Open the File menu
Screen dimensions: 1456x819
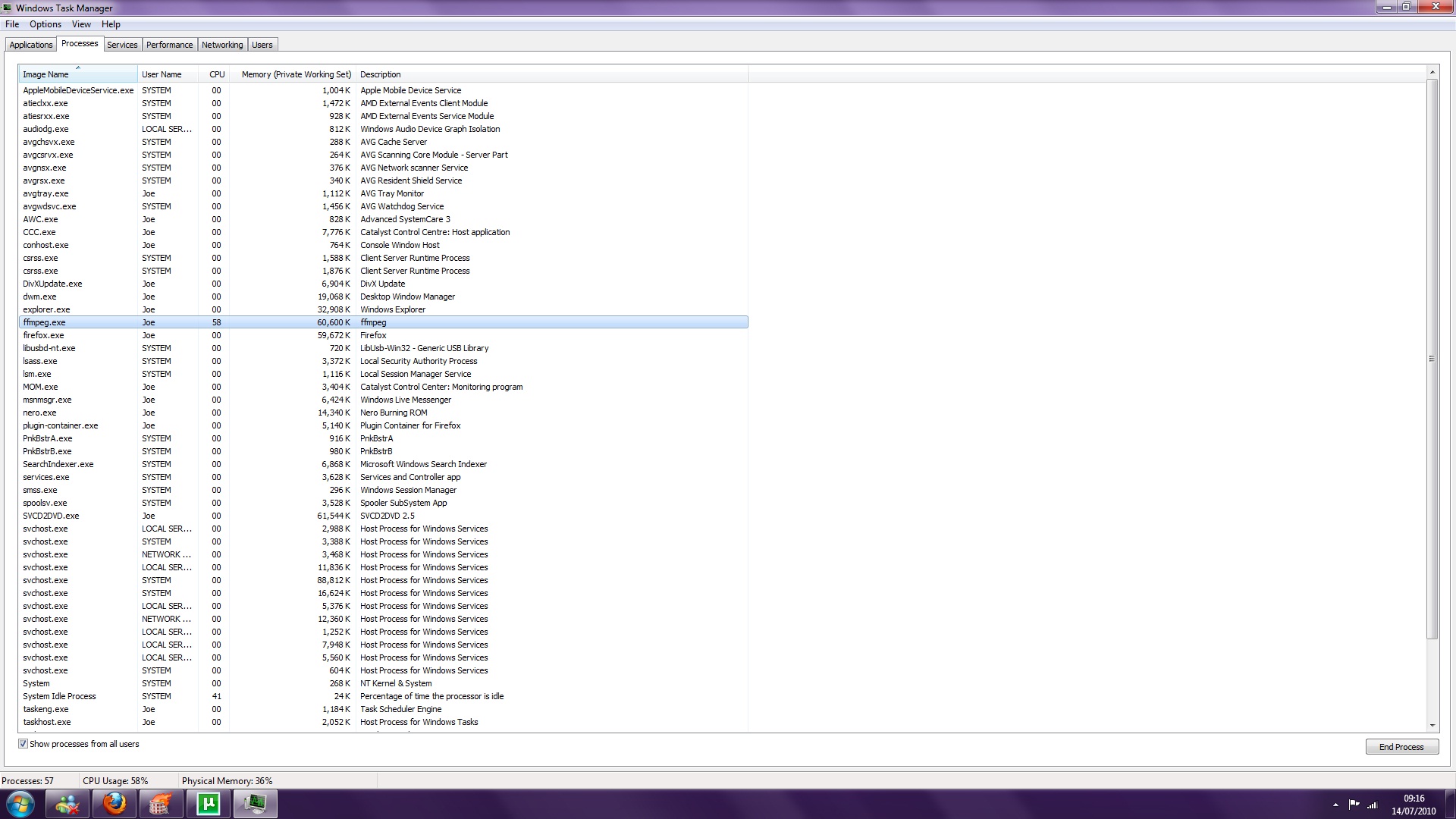(12, 24)
